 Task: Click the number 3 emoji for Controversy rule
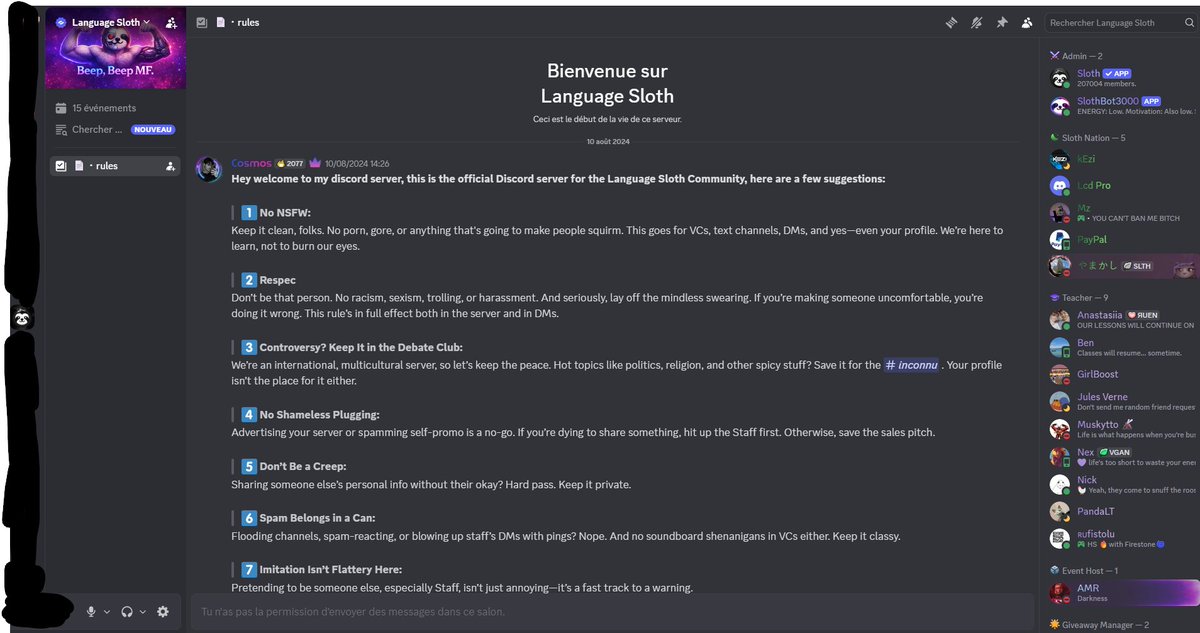[249, 347]
